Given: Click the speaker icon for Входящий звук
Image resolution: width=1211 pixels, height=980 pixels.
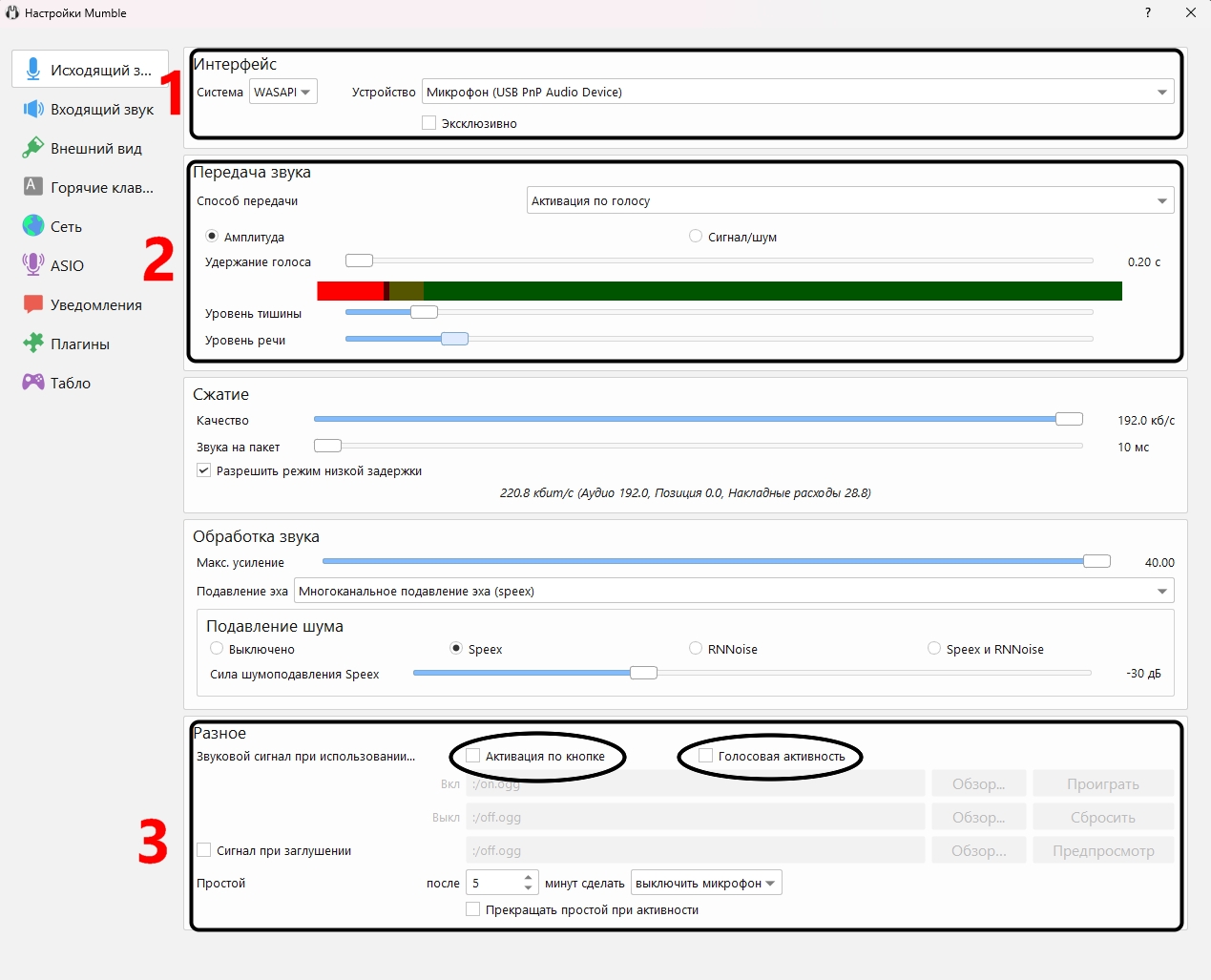Looking at the screenshot, I should tap(33, 109).
